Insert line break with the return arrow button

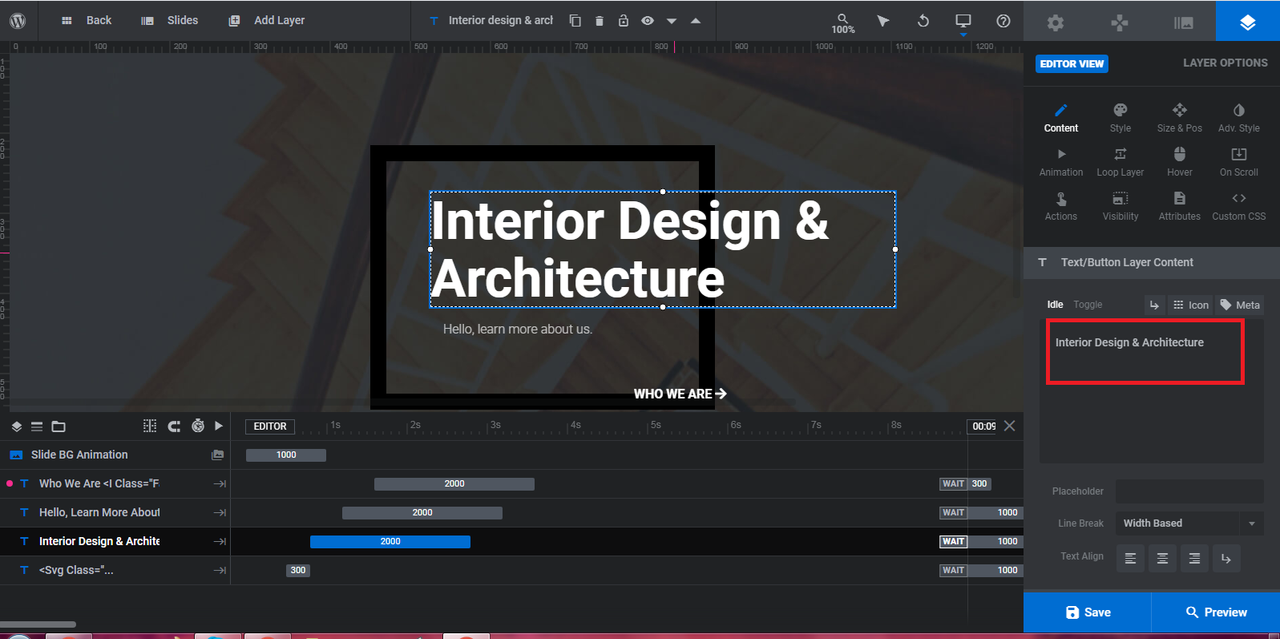(1154, 305)
